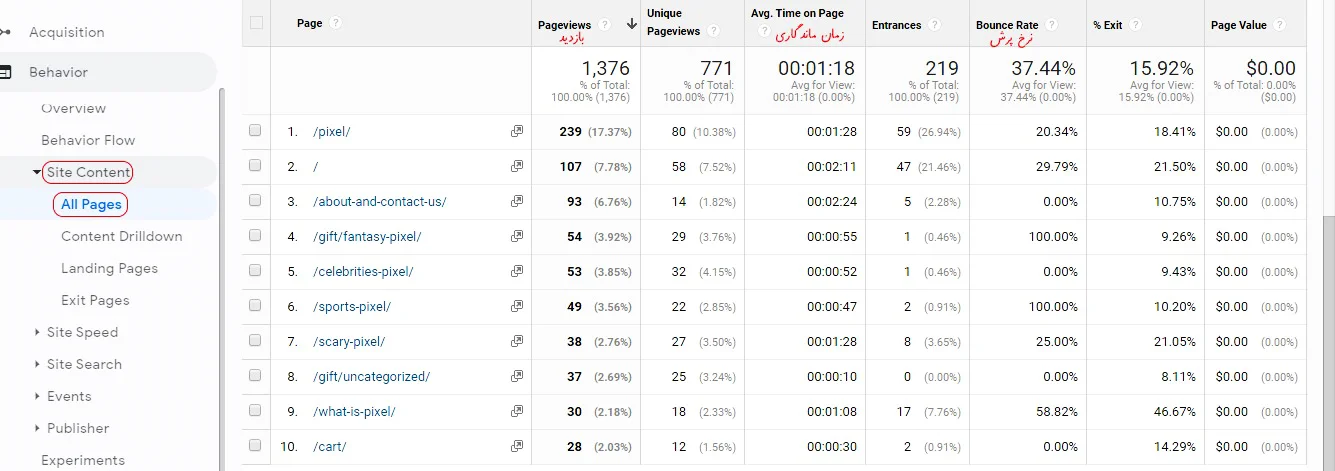Go to Behavior Flow report
This screenshot has width=1335, height=471.
tap(88, 140)
